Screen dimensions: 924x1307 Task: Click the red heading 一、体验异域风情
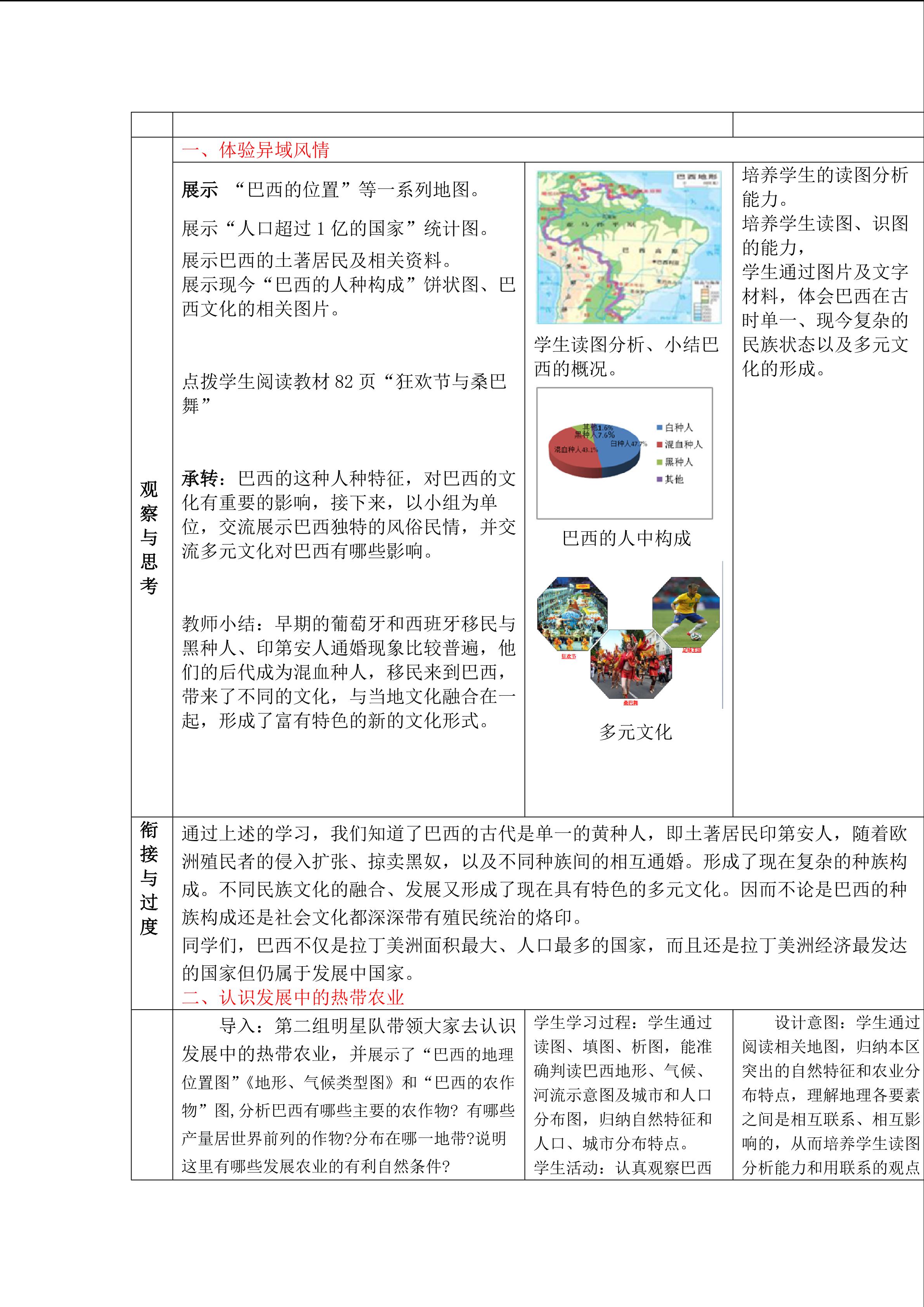pos(255,150)
